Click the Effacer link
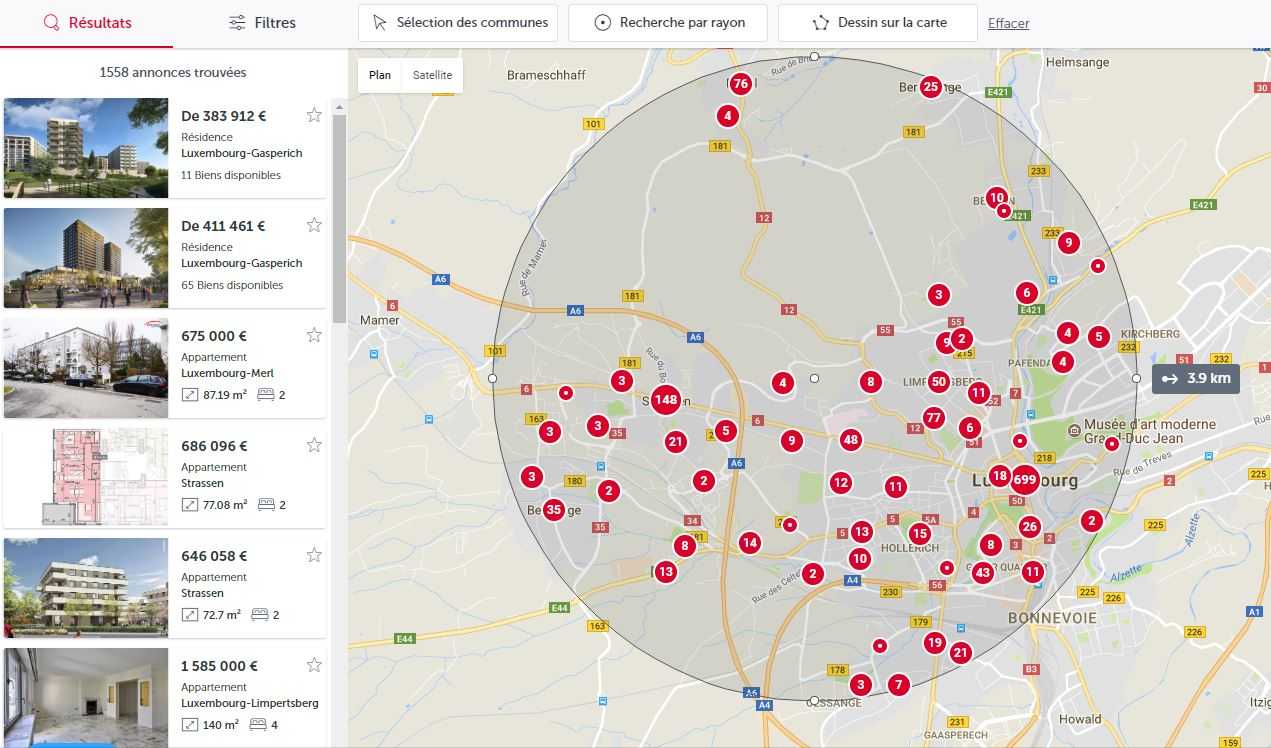 coord(1008,23)
